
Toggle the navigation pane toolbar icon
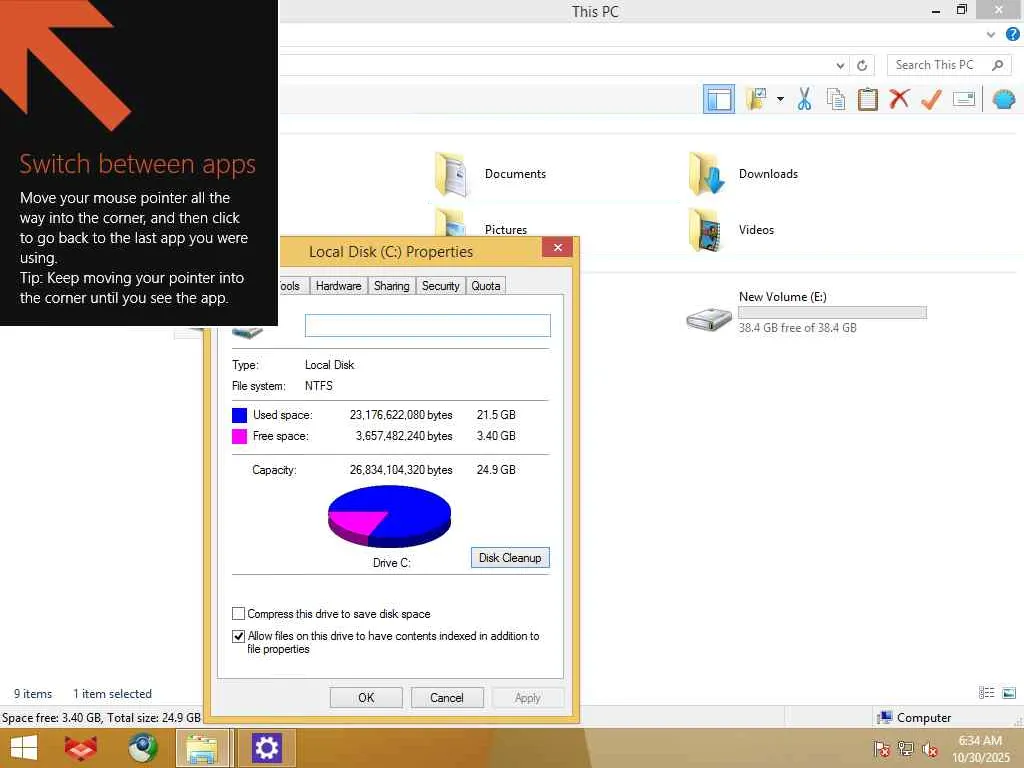718,99
